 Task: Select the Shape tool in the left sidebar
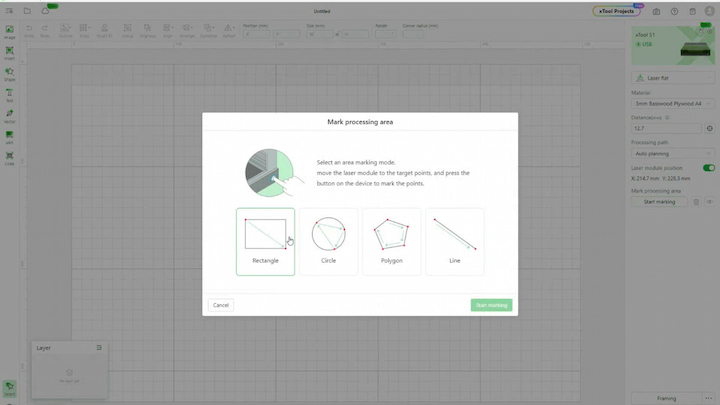[x=10, y=74]
